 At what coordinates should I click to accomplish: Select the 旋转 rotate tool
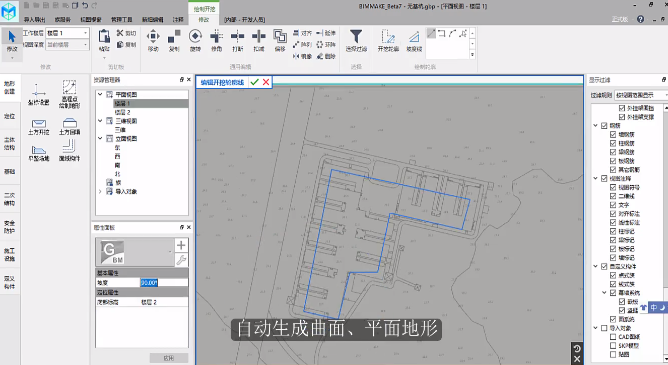point(195,41)
